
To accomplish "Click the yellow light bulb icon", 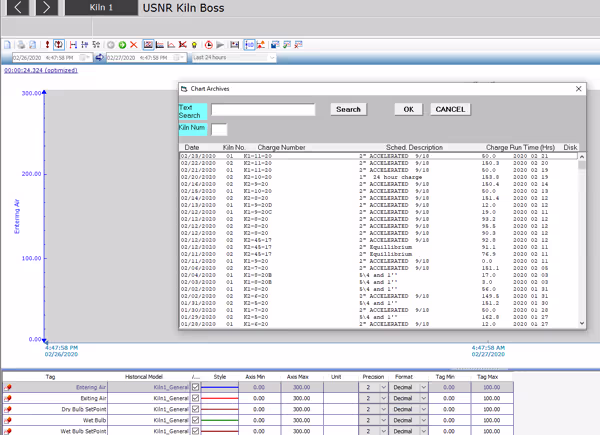I will point(194,45).
